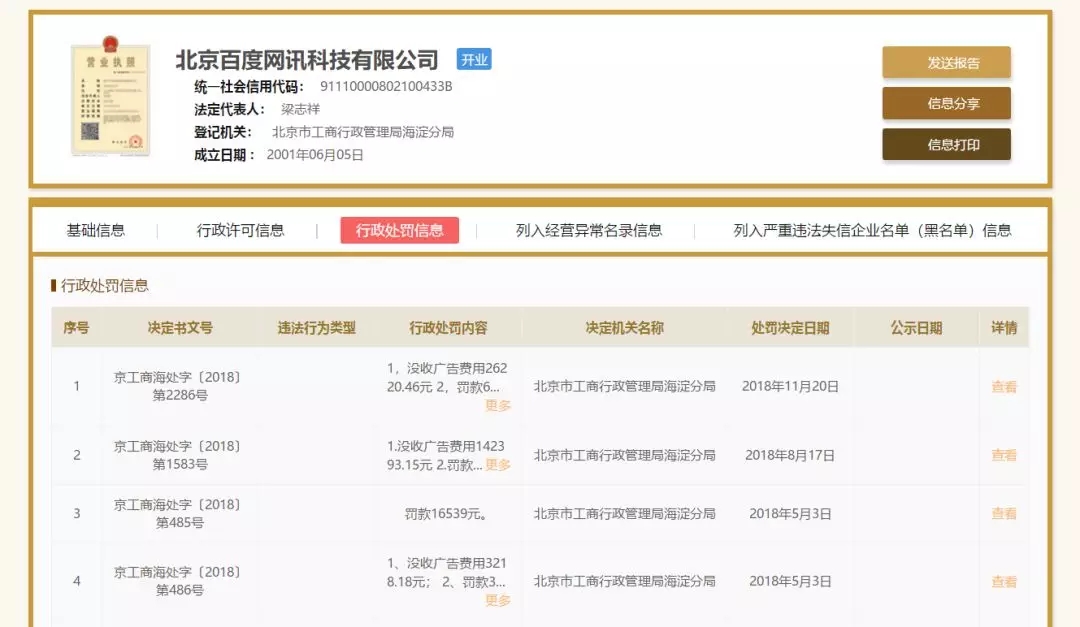Image resolution: width=1080 pixels, height=627 pixels.
Task: Click 2018年5月3日 in the 第485号 row
Action: coord(790,513)
